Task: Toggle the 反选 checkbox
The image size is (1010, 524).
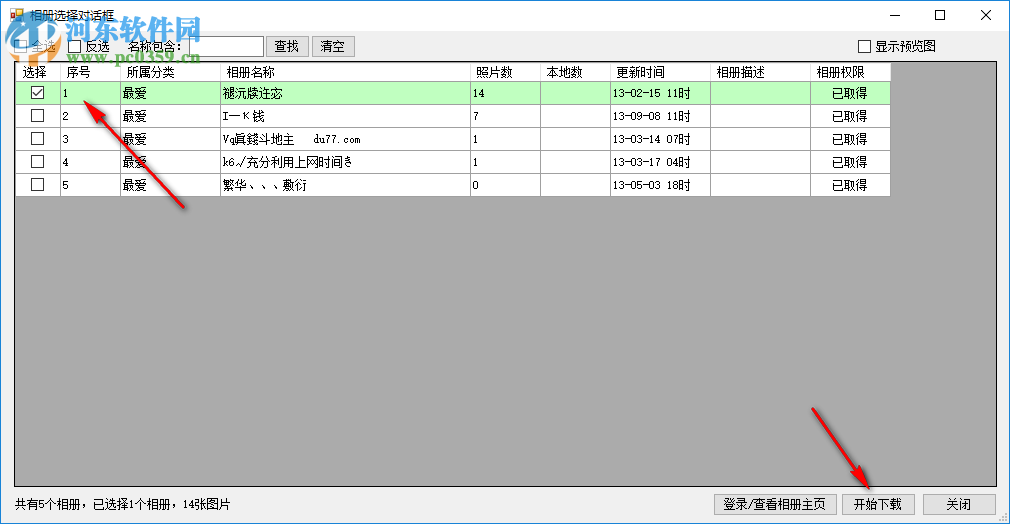Action: point(75,46)
